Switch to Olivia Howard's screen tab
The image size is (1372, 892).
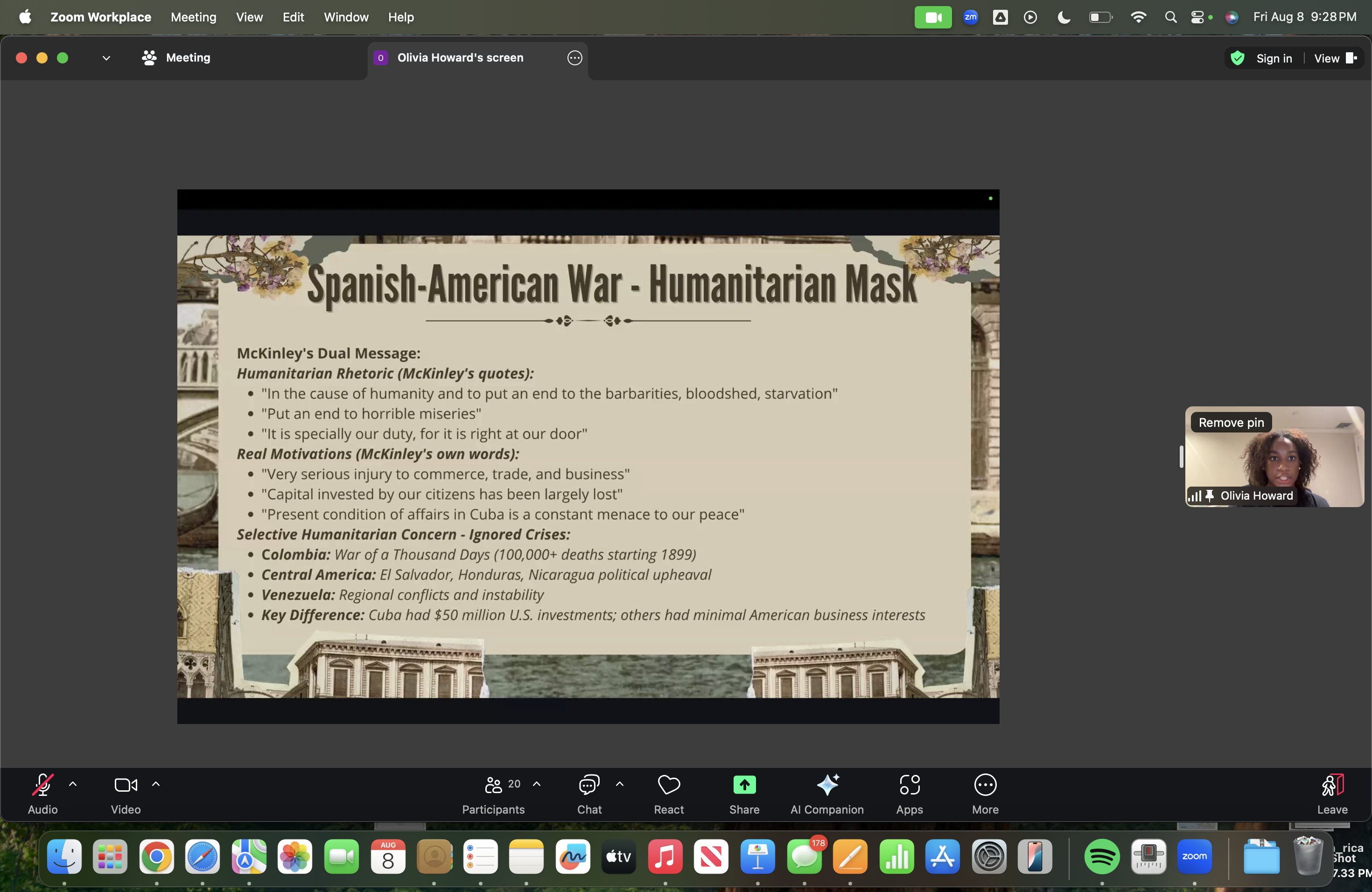(460, 58)
